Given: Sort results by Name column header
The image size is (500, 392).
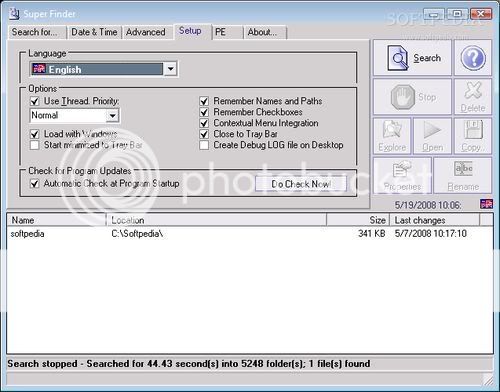Looking at the screenshot, I should (x=56, y=220).
